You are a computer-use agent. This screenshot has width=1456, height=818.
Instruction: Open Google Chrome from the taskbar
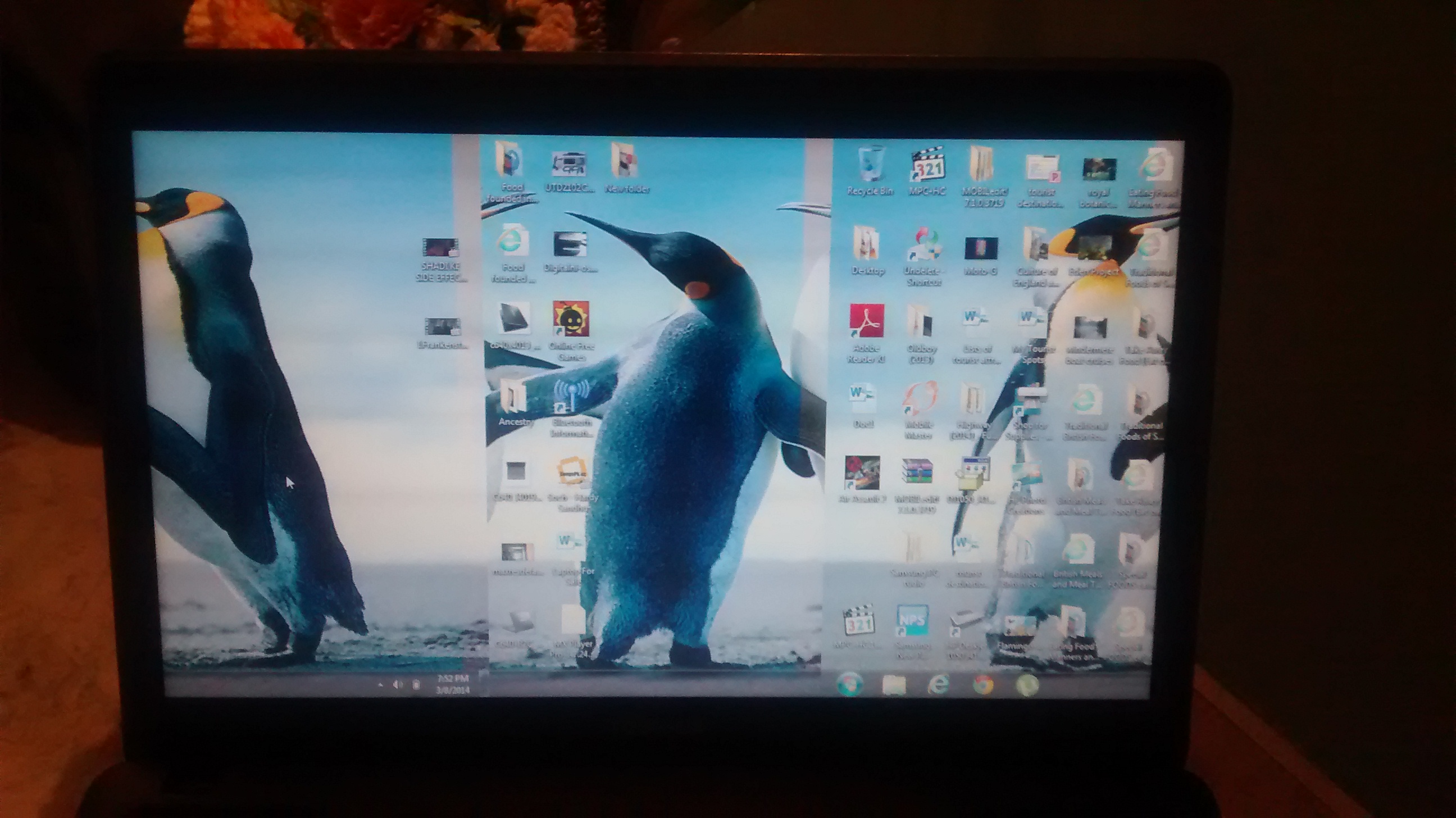(983, 685)
